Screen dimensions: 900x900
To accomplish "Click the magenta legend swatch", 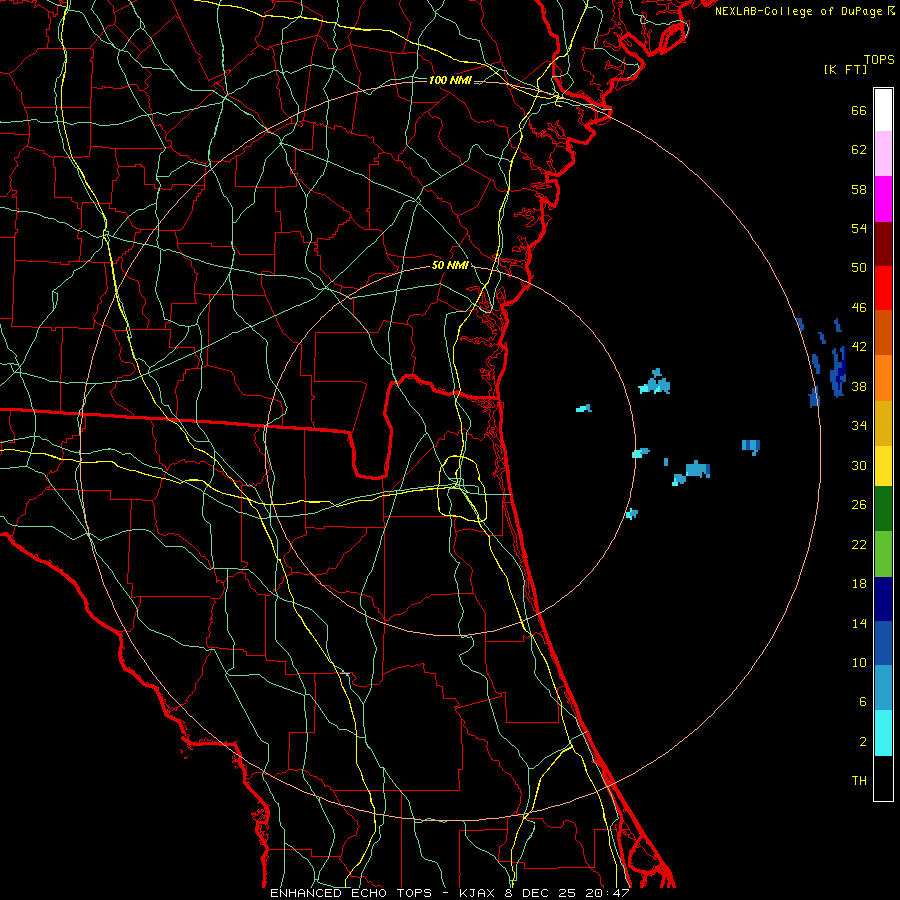I will pos(883,199).
